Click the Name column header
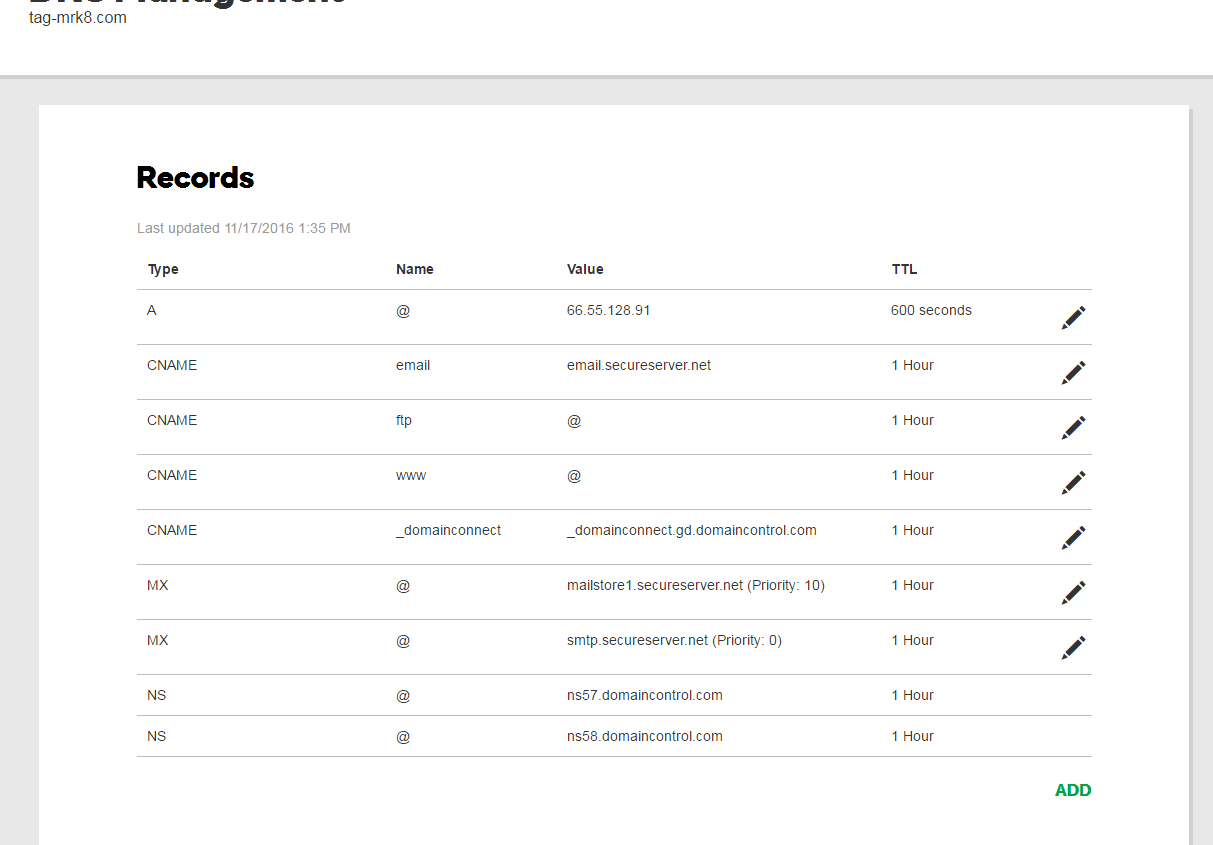1213x845 pixels. click(x=414, y=269)
